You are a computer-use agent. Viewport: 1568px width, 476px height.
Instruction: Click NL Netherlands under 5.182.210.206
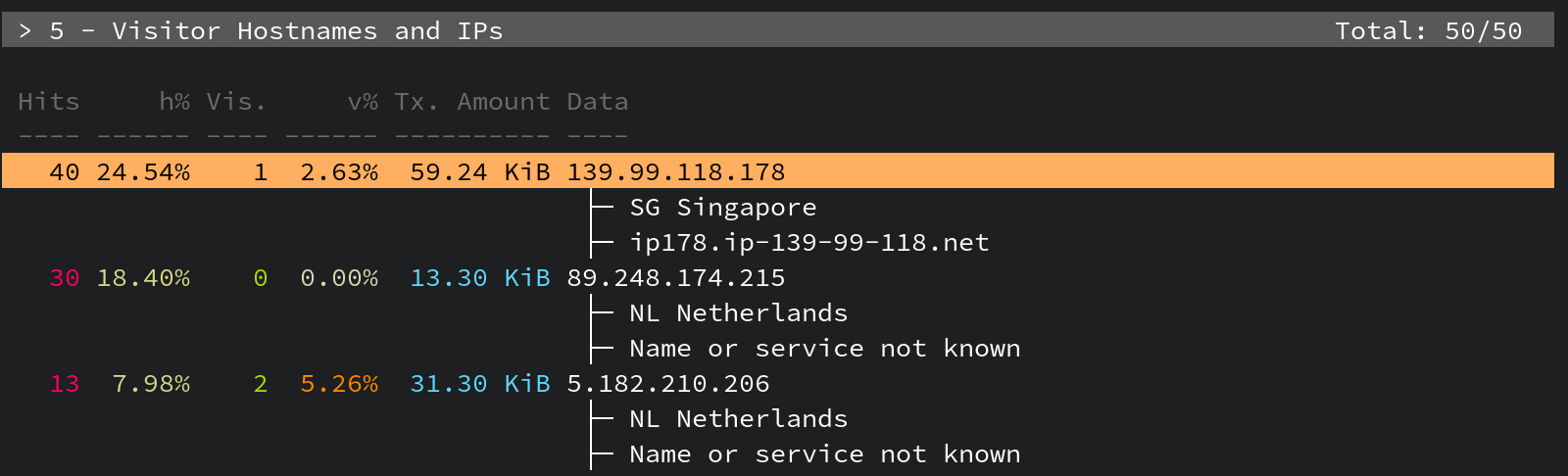738,419
